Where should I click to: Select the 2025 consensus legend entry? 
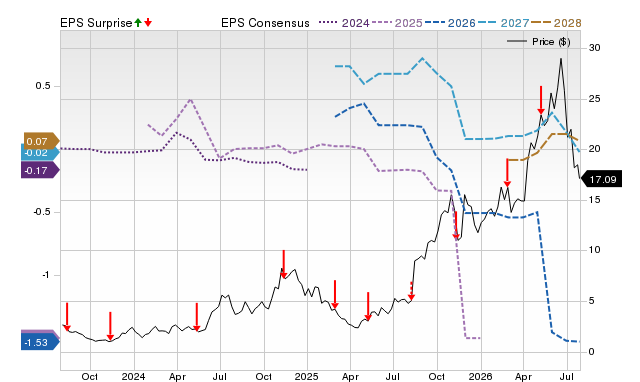tap(397, 23)
